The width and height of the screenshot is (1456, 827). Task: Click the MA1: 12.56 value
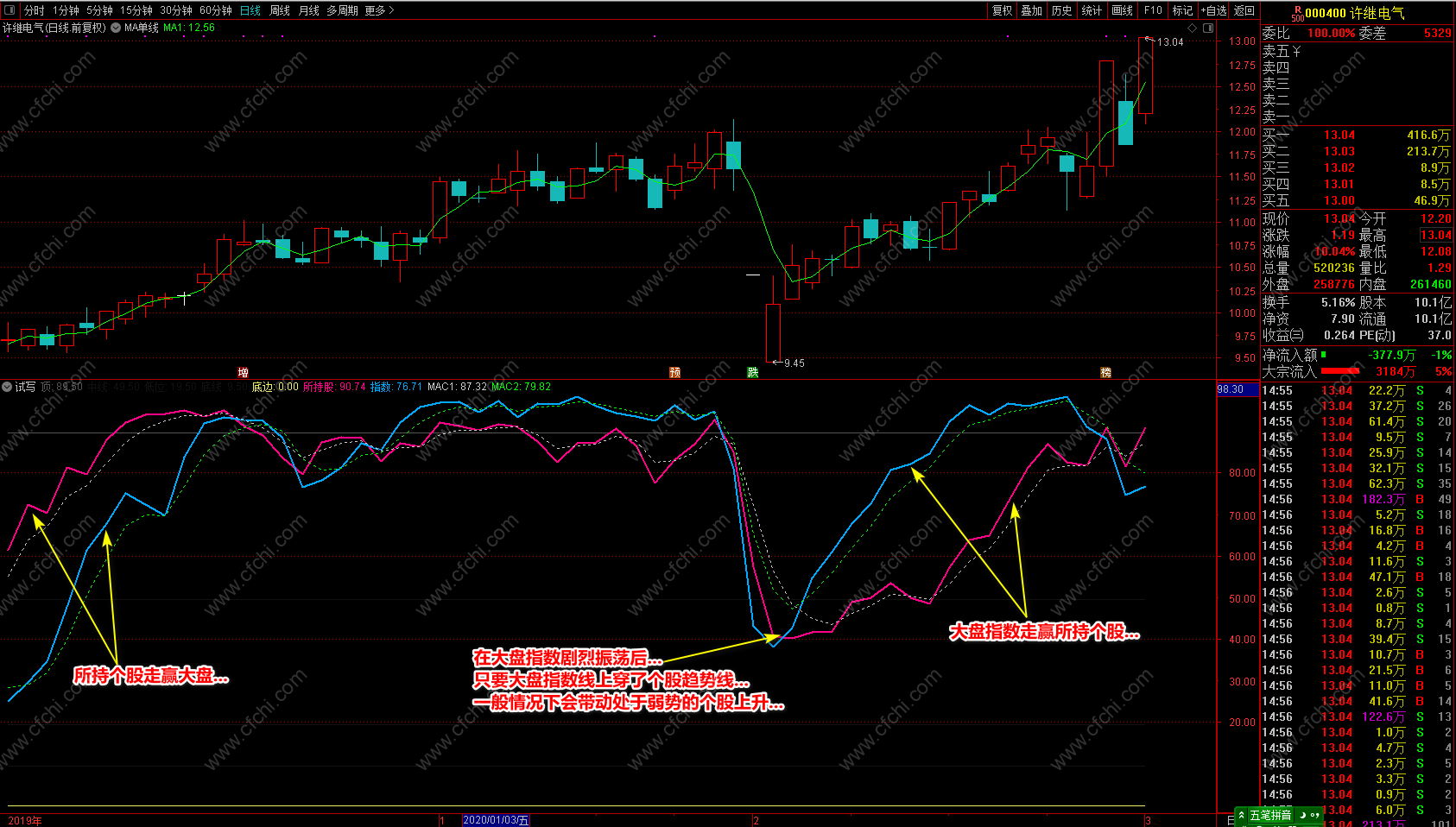click(189, 28)
